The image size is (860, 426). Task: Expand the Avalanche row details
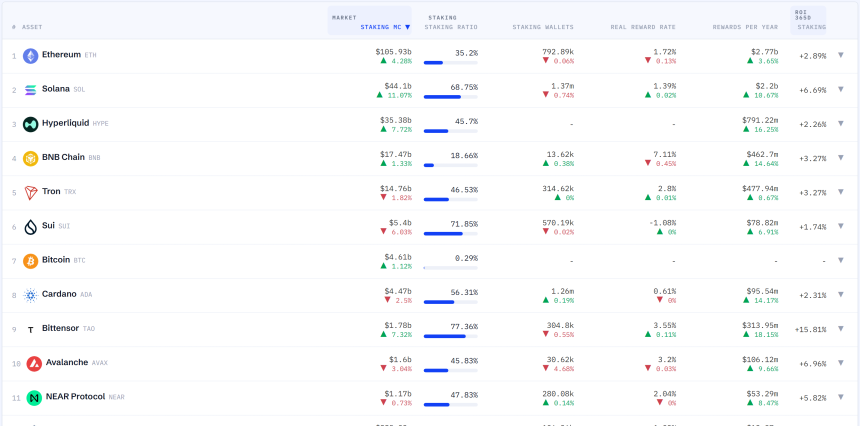(x=841, y=362)
